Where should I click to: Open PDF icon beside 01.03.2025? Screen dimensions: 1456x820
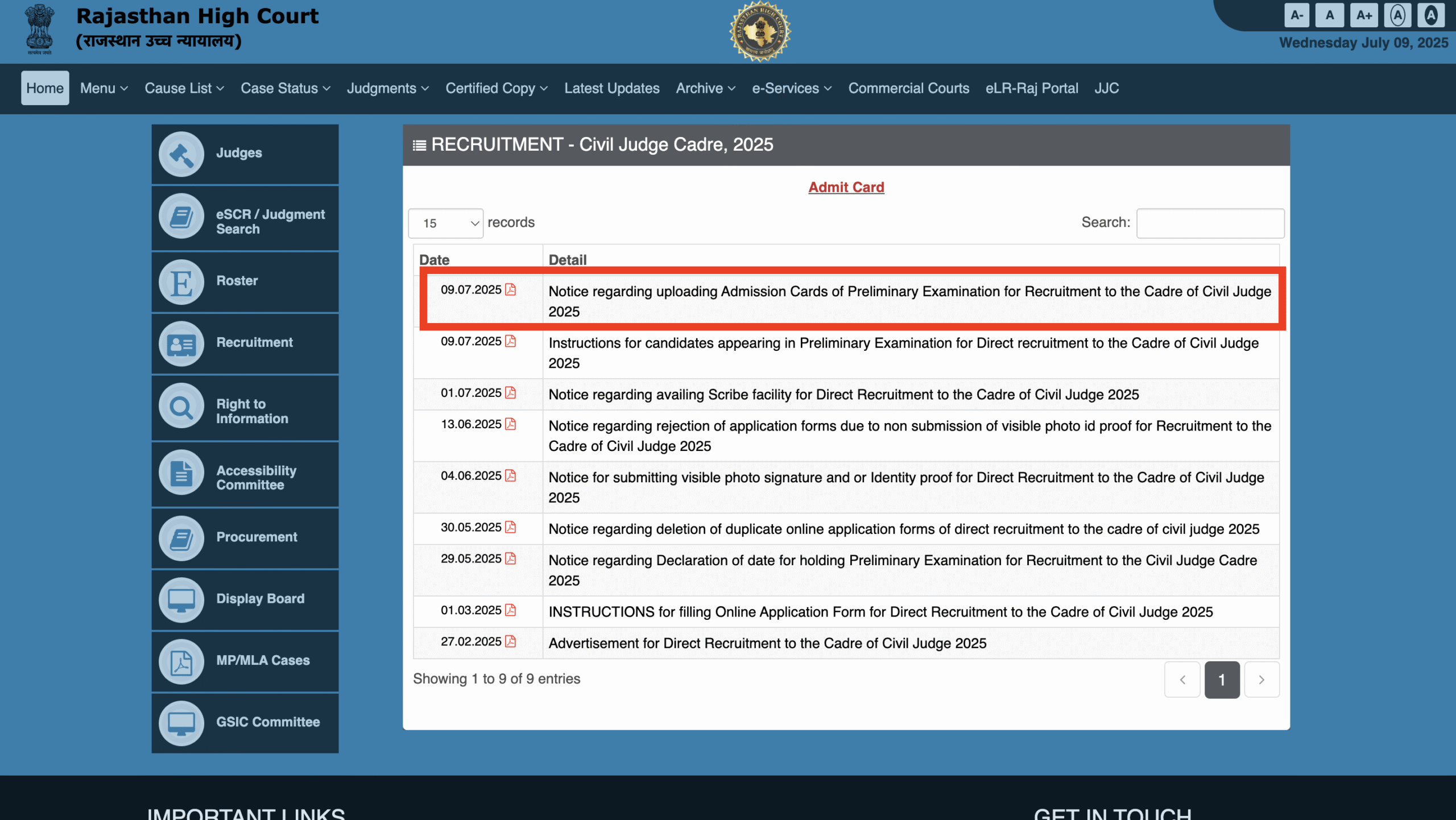click(x=510, y=610)
